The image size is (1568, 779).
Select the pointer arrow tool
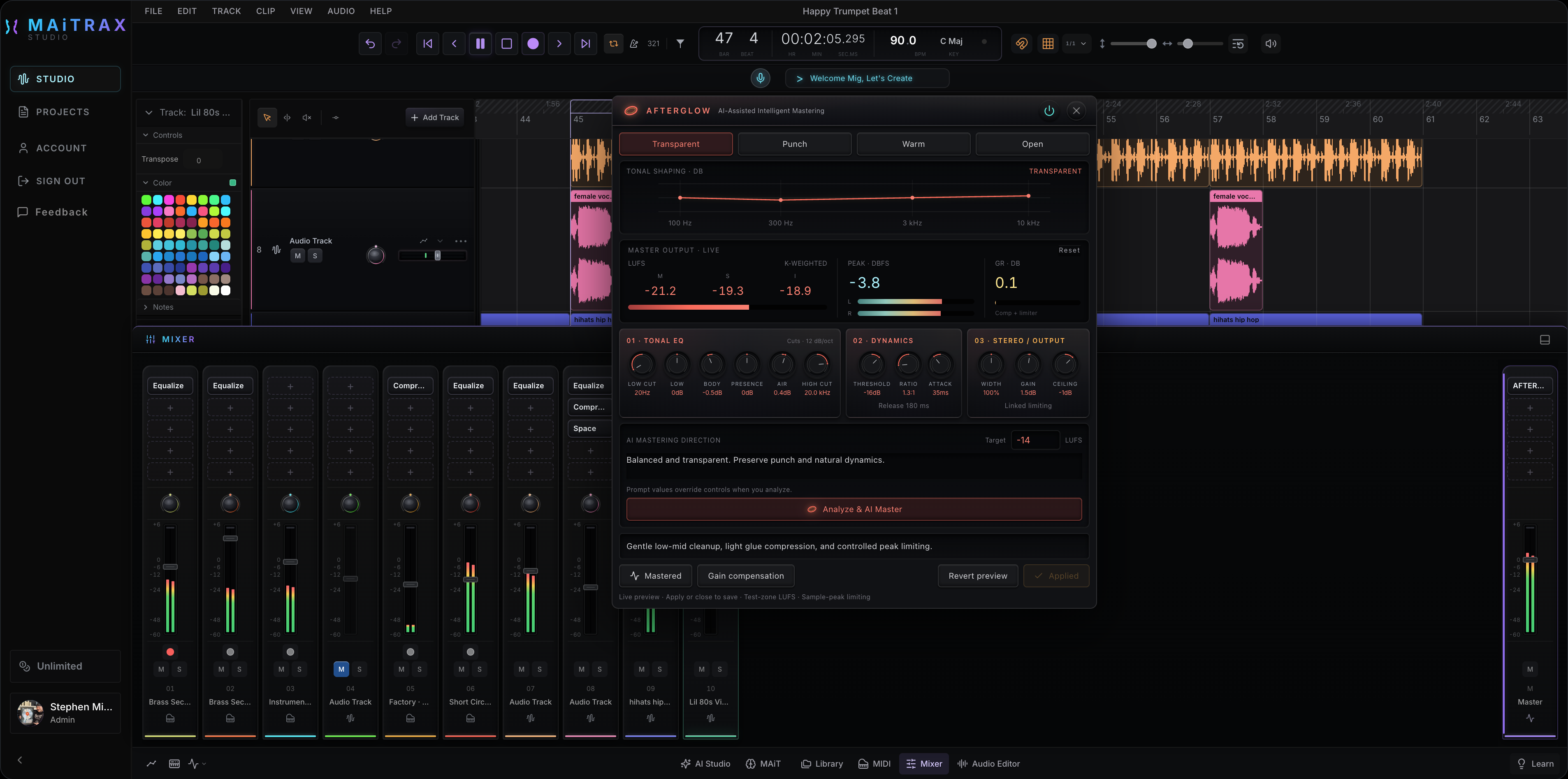(267, 118)
